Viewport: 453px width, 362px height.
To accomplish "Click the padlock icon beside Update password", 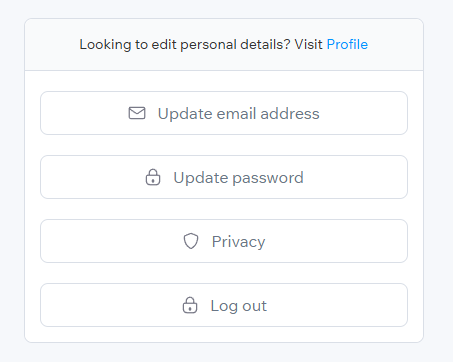I will [x=153, y=177].
